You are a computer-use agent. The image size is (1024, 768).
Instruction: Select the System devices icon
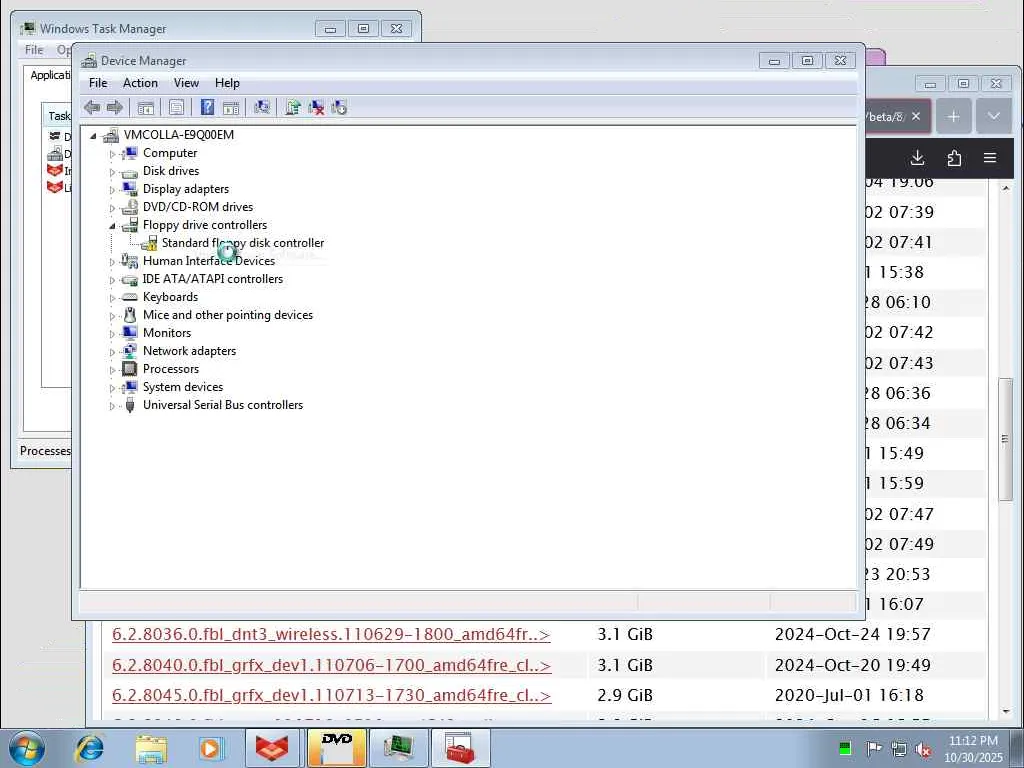[x=130, y=387]
